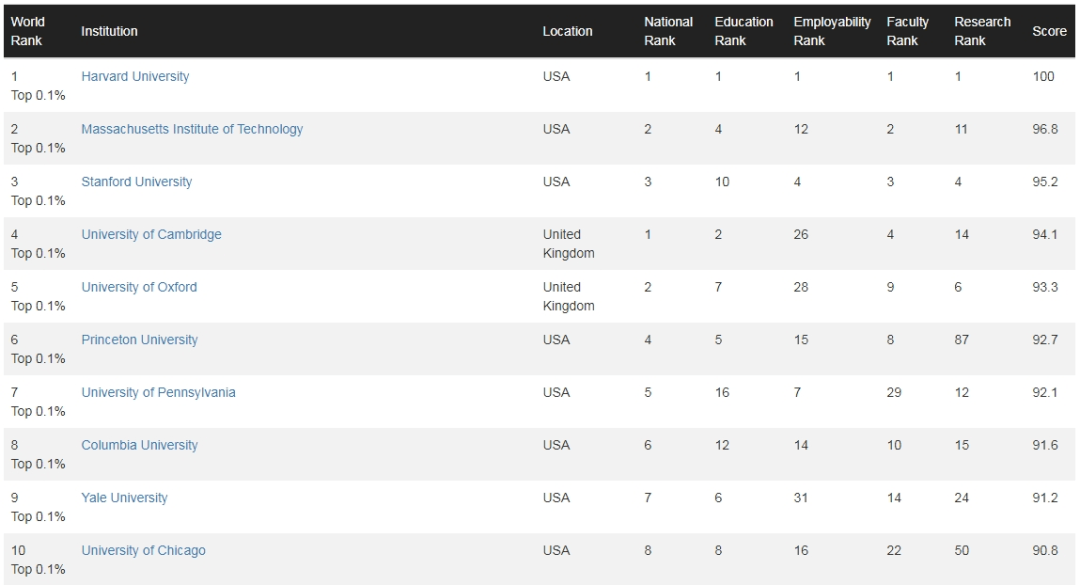This screenshot has width=1080, height=585.
Task: Sort by World Rank column header
Action: (28, 31)
